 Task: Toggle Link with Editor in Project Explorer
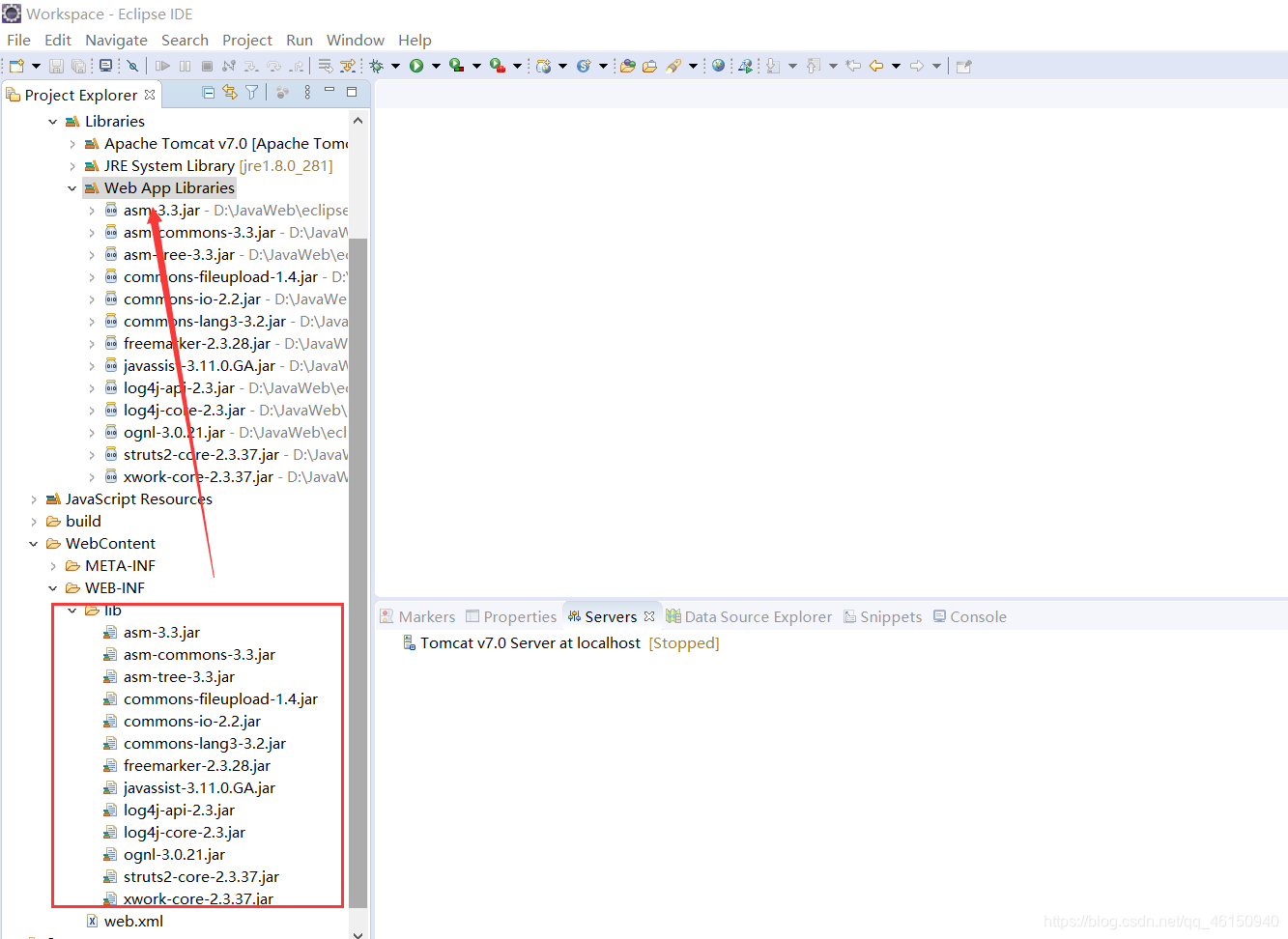230,92
